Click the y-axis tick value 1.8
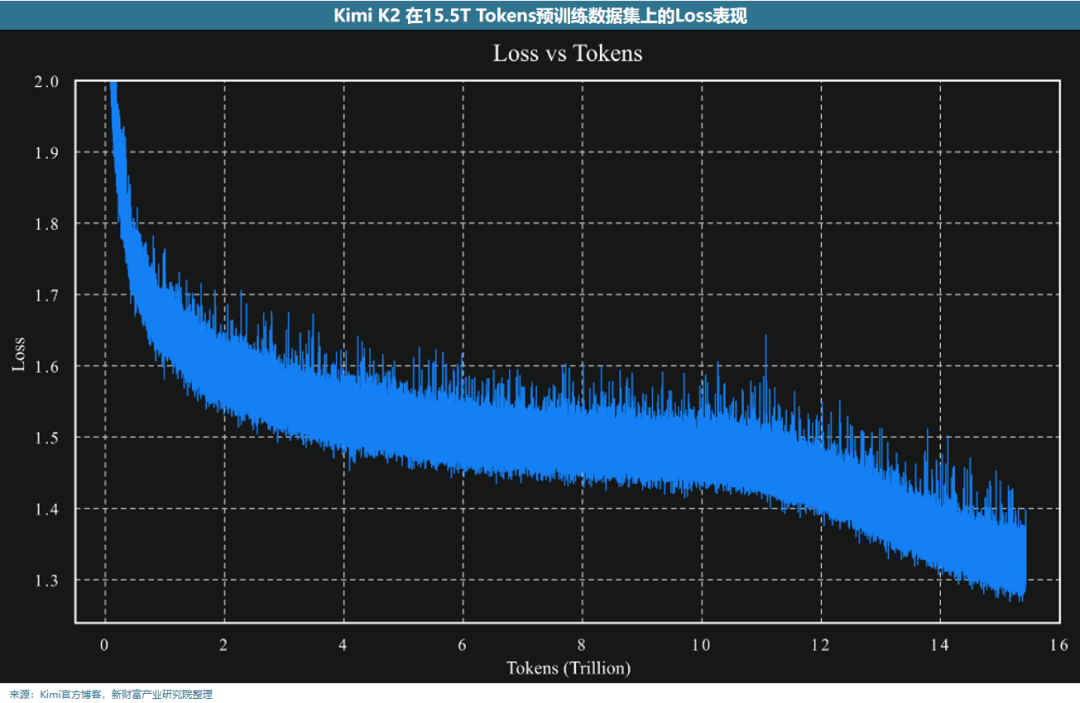Image resolution: width=1080 pixels, height=703 pixels. point(47,224)
